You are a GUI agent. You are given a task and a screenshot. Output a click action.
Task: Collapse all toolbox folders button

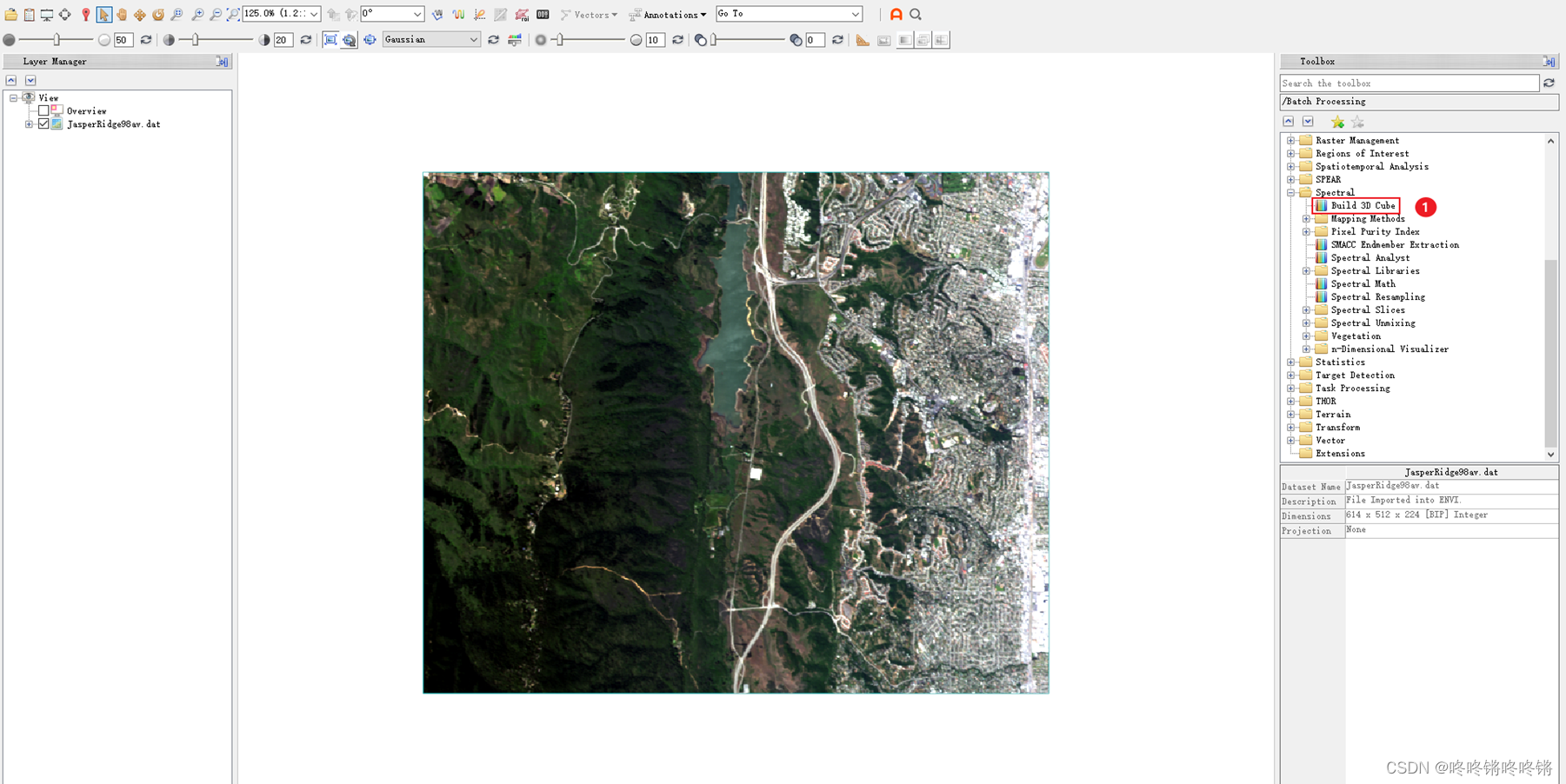(x=1289, y=122)
